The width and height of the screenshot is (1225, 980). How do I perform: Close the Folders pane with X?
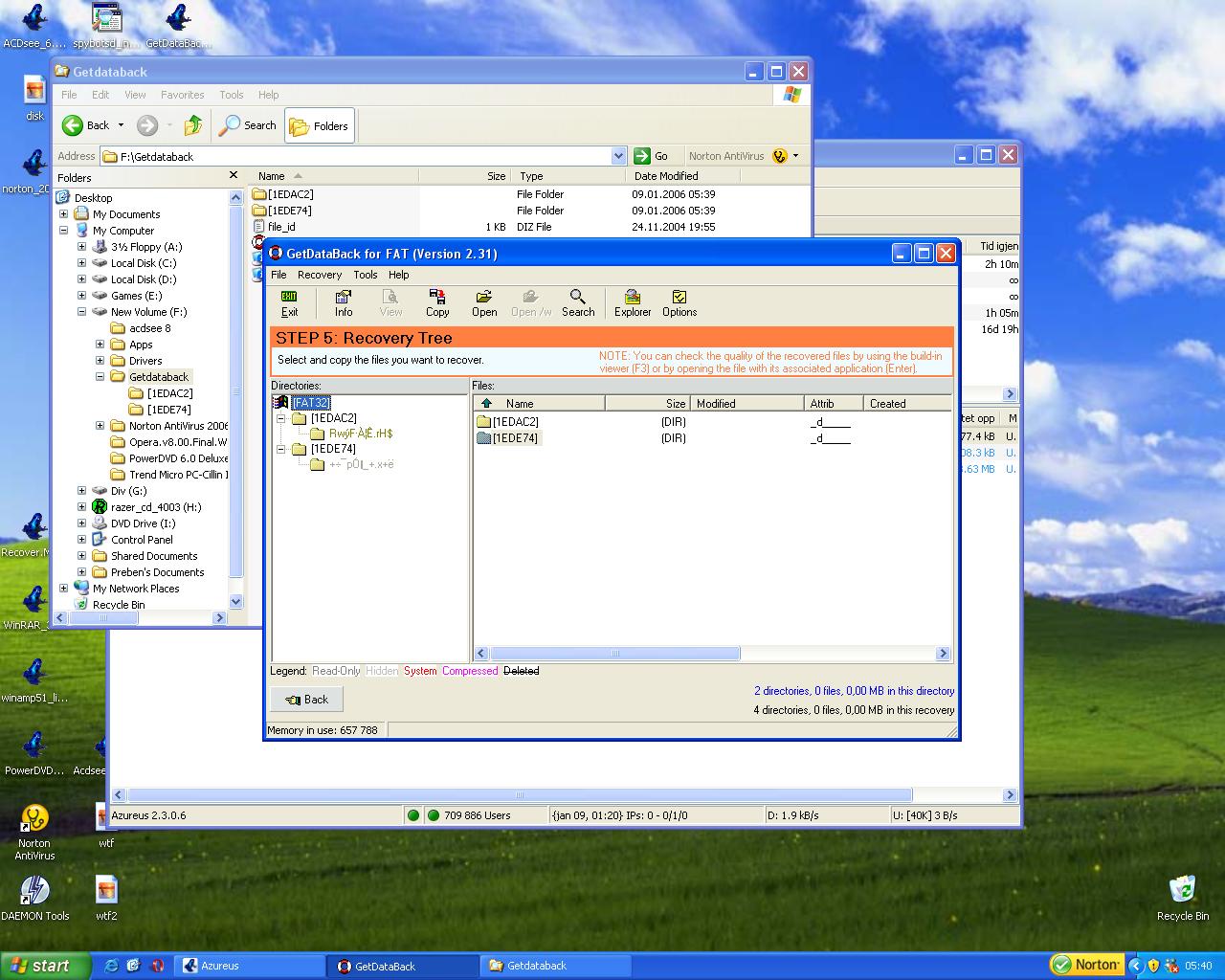tap(234, 176)
